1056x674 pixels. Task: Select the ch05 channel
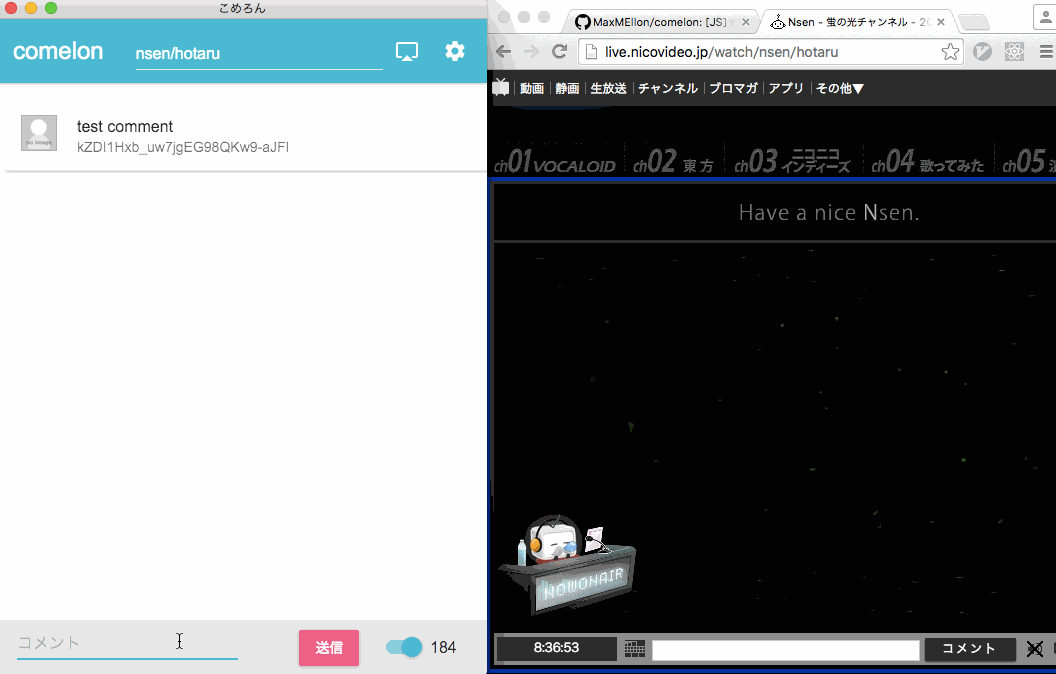coord(1028,161)
